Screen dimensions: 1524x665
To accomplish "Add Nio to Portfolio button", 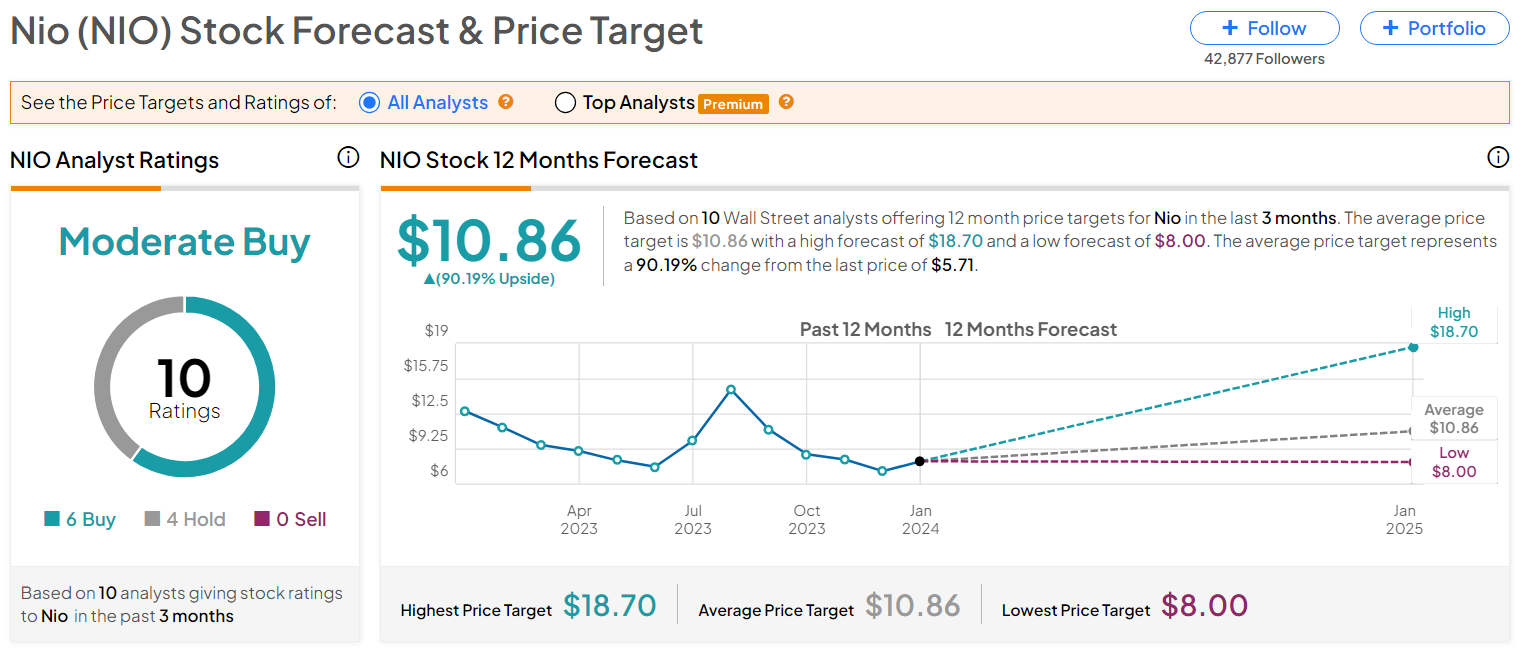I will [1434, 28].
